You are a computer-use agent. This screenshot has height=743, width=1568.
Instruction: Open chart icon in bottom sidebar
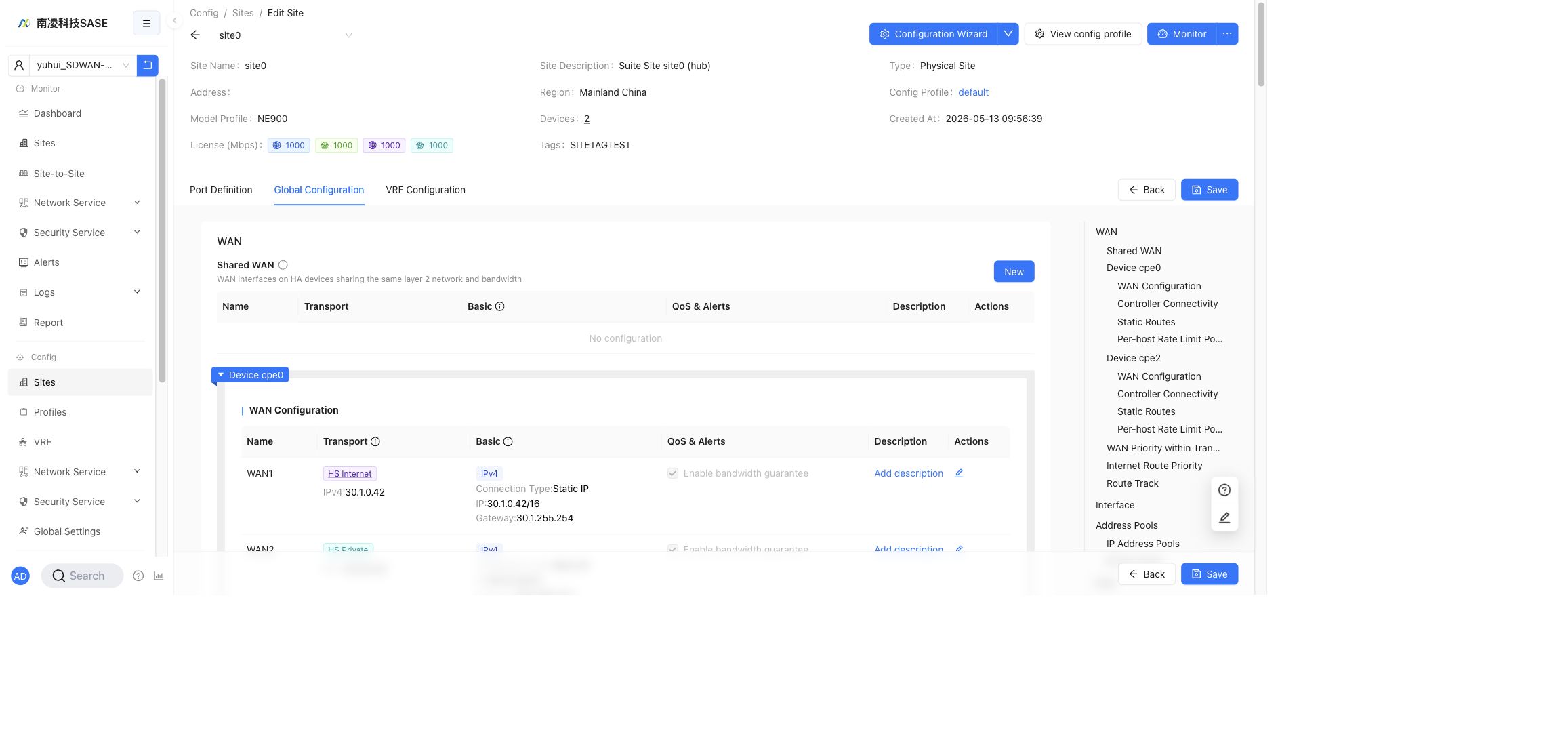tap(159, 576)
